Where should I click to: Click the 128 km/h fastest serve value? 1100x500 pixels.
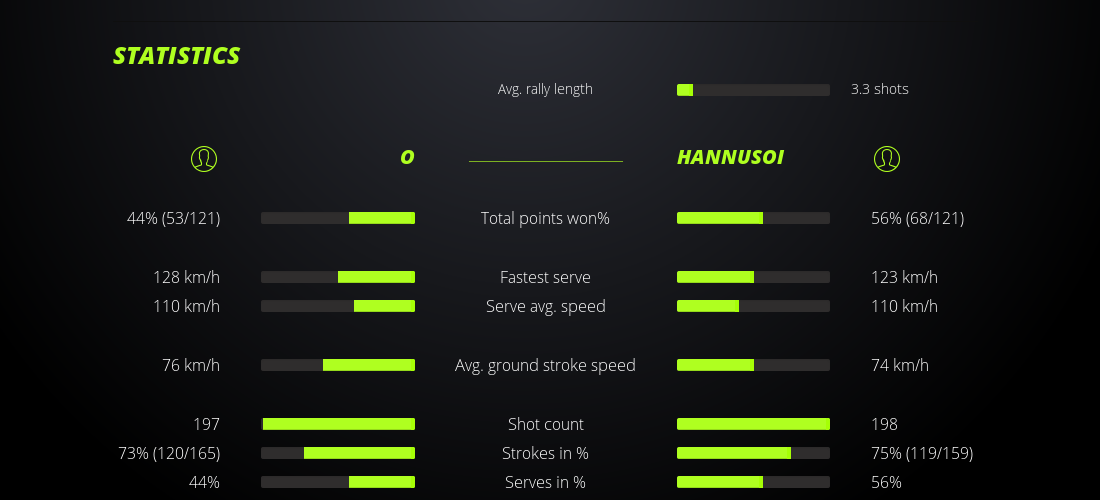point(186,277)
